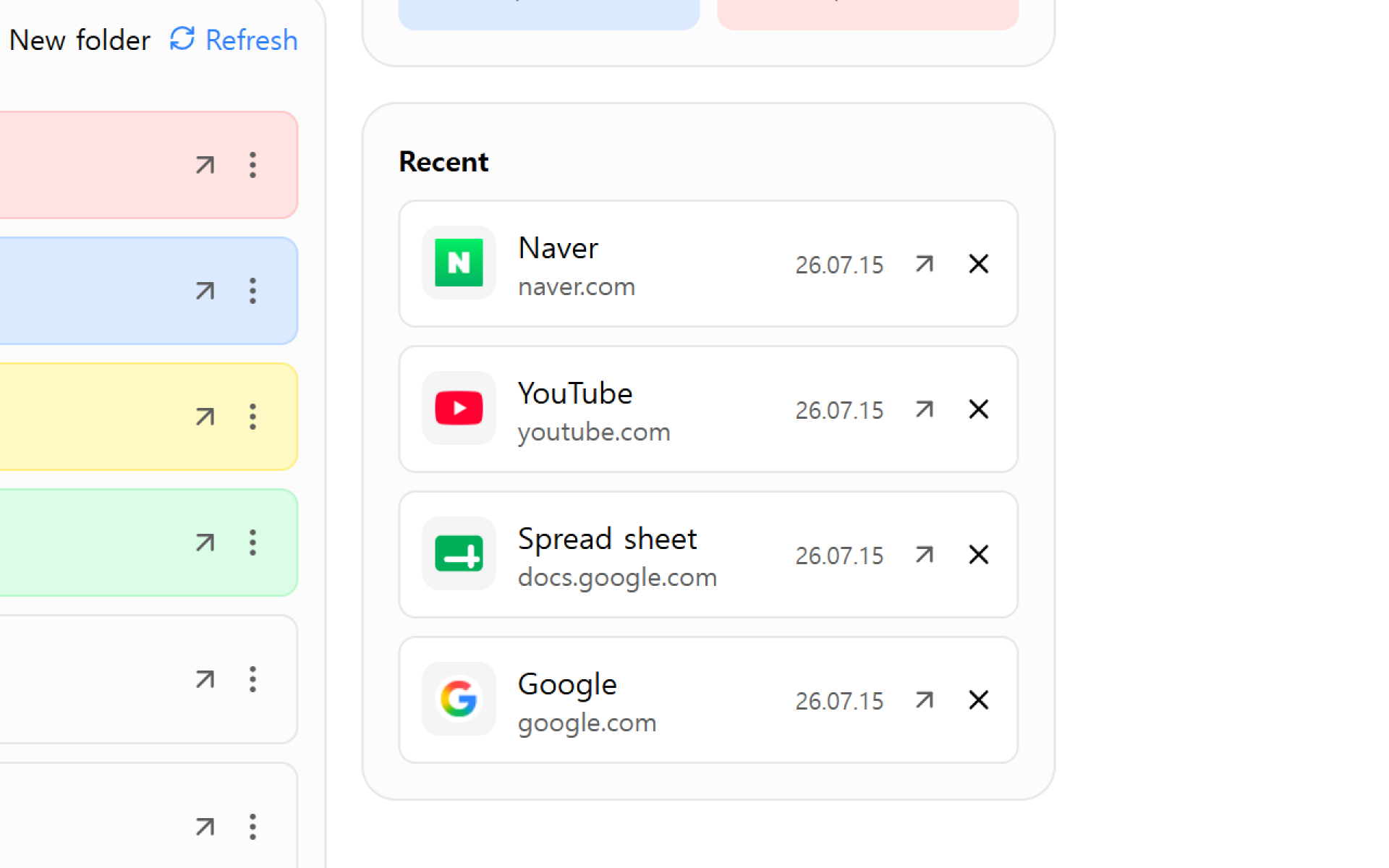Open the pink folder's three-dot menu
The image size is (1389, 868).
(x=252, y=165)
